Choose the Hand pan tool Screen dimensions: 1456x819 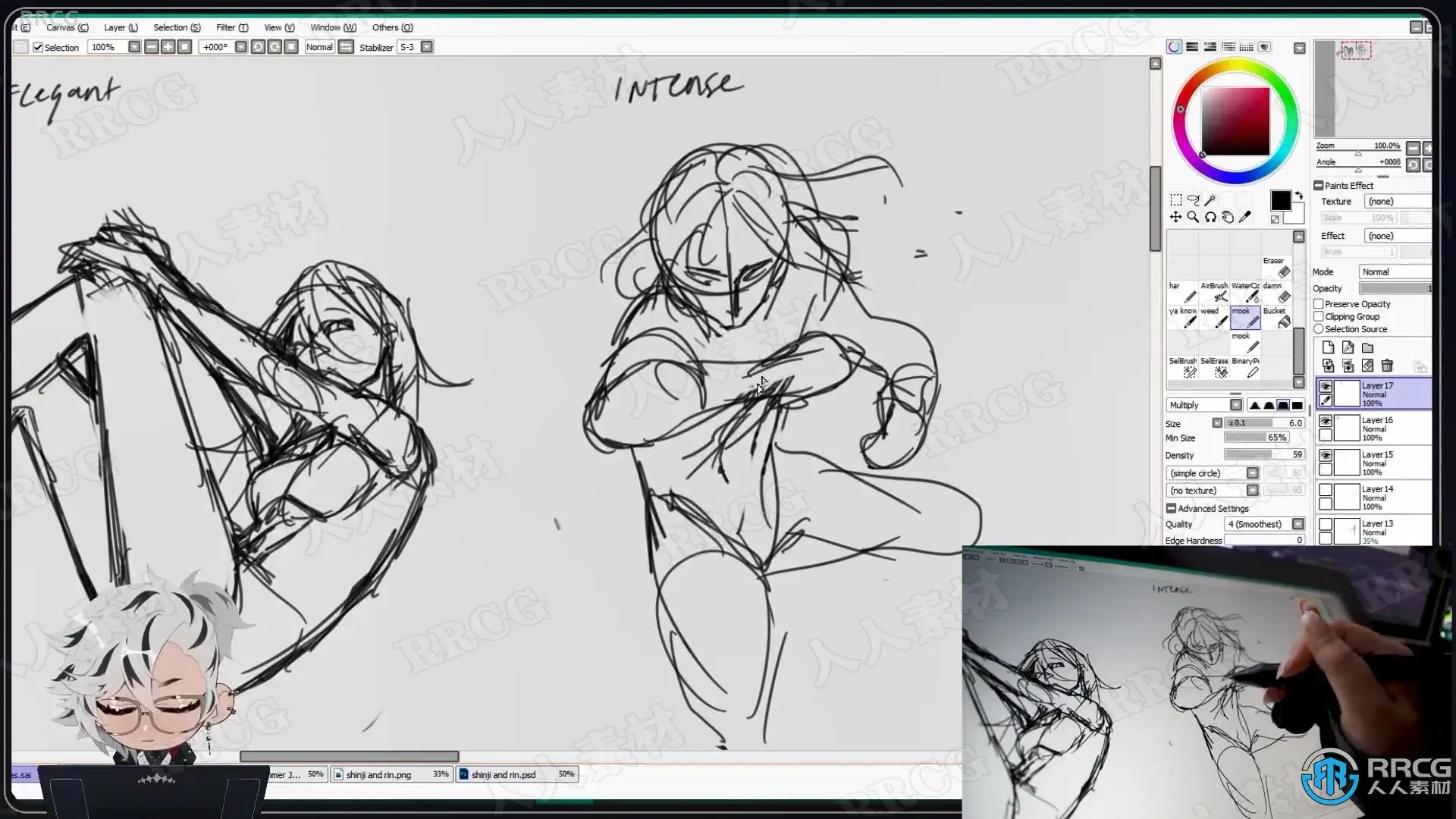point(1228,218)
